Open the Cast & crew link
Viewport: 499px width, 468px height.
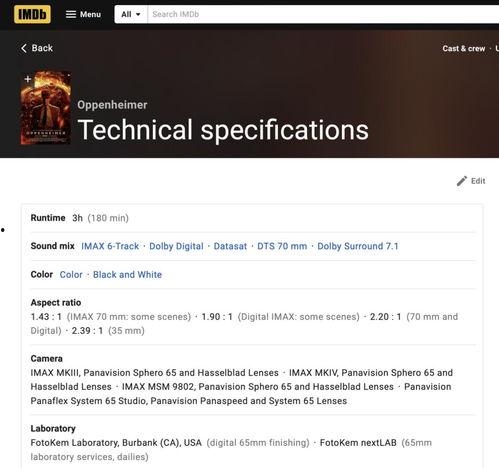pyautogui.click(x=464, y=49)
